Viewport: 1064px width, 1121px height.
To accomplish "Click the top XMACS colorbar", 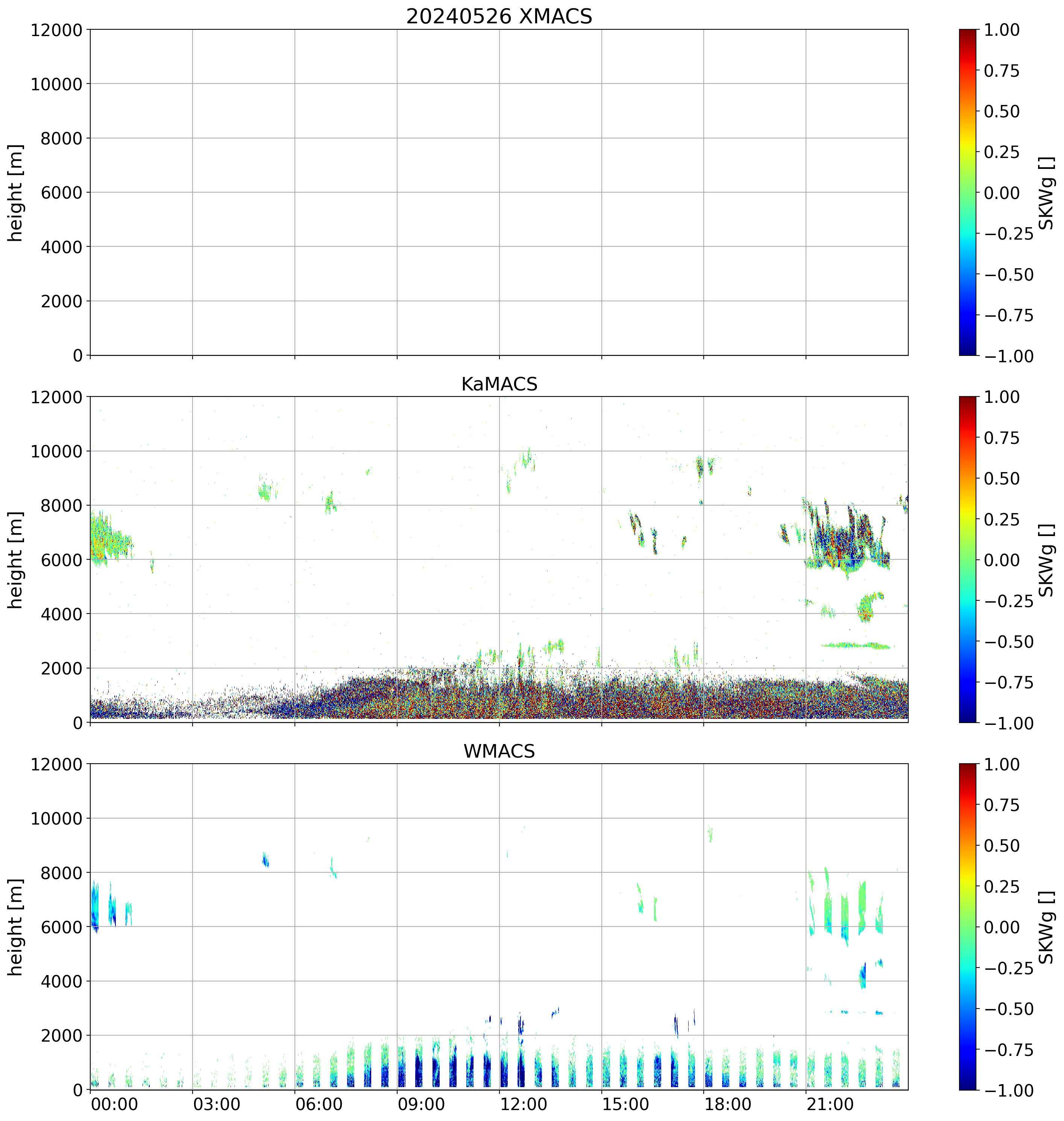I will point(968,192).
